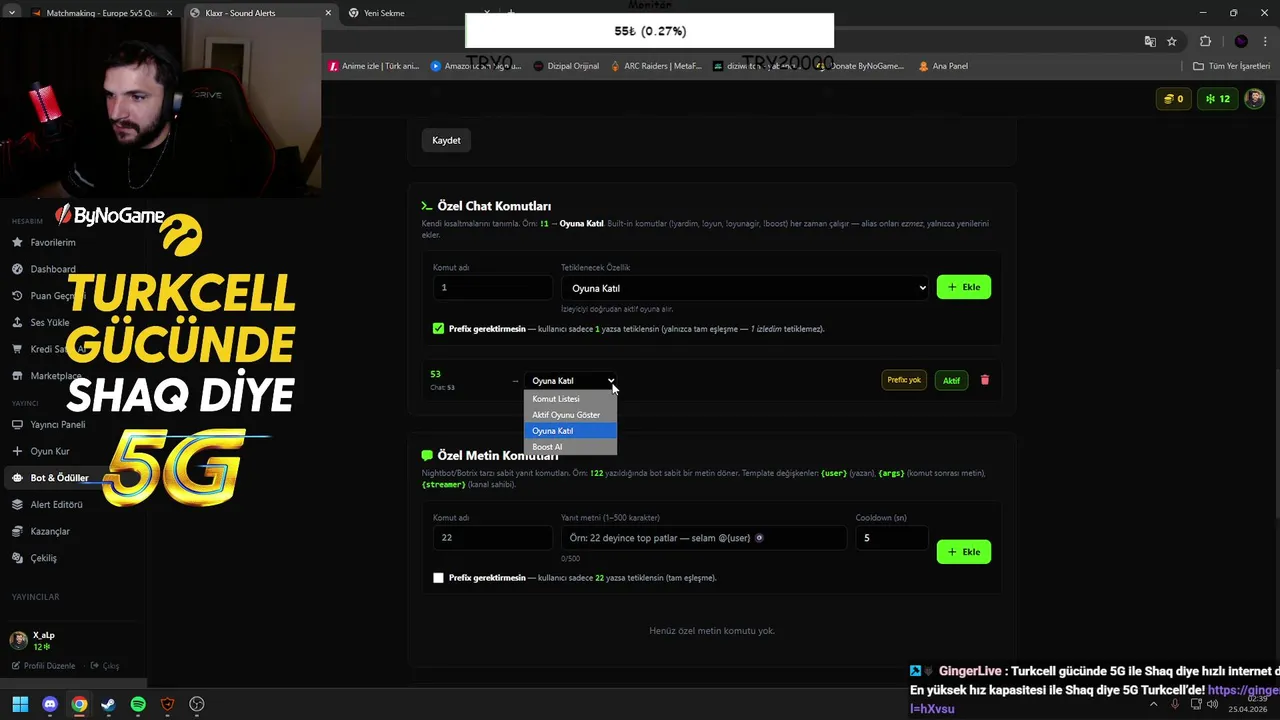This screenshot has width=1280, height=720.
Task: Check Prefix gerektirmesin for text command
Action: (438, 578)
